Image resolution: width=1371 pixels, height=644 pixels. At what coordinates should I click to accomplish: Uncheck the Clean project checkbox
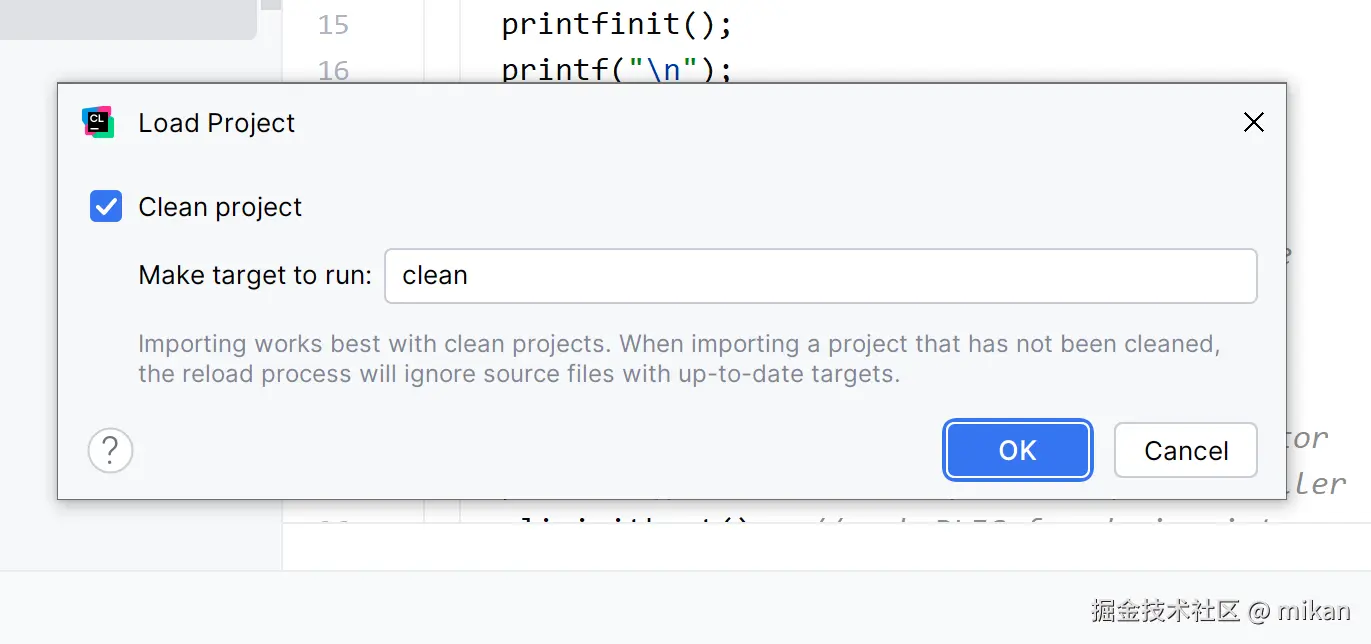tap(106, 207)
